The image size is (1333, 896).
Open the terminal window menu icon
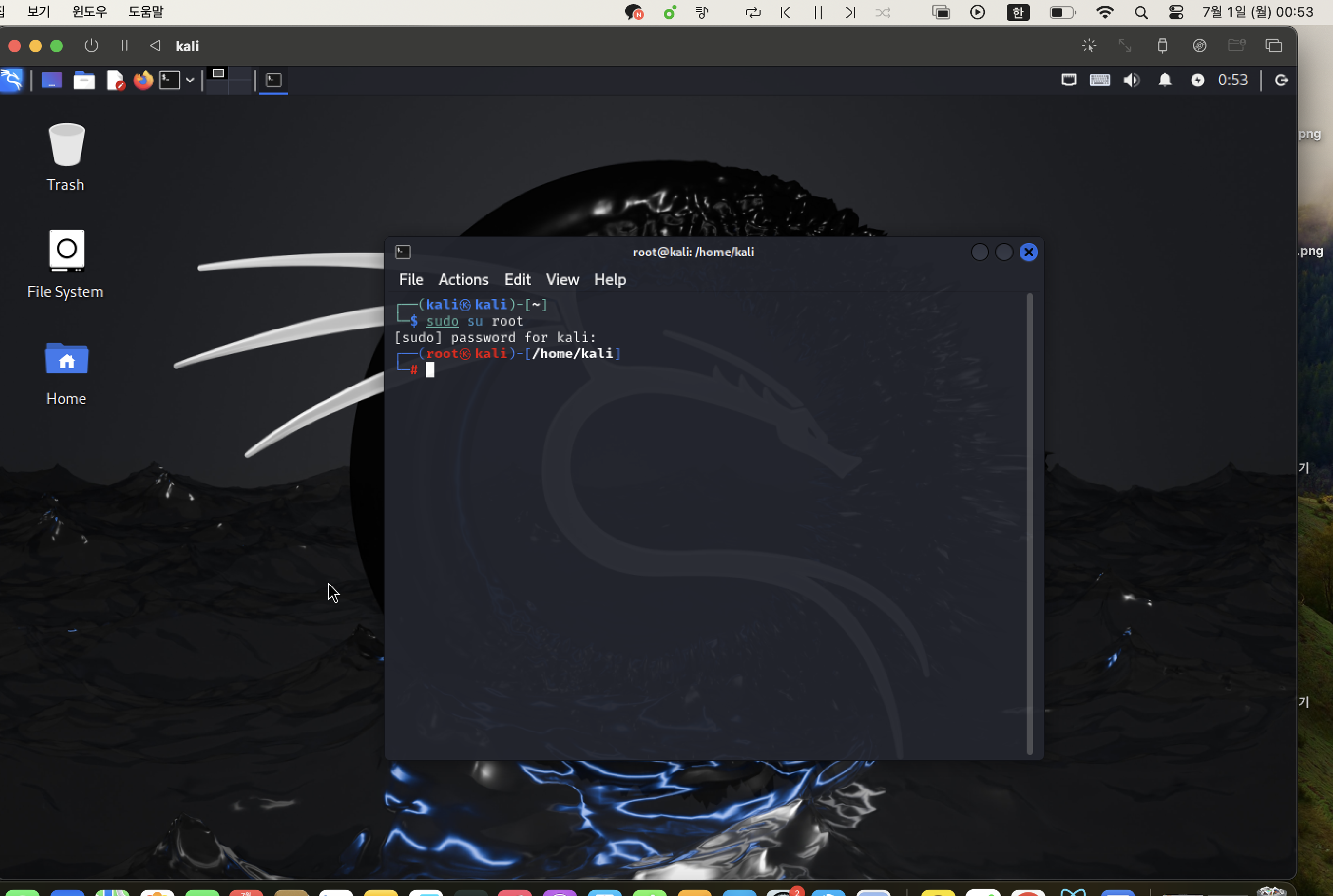click(402, 252)
